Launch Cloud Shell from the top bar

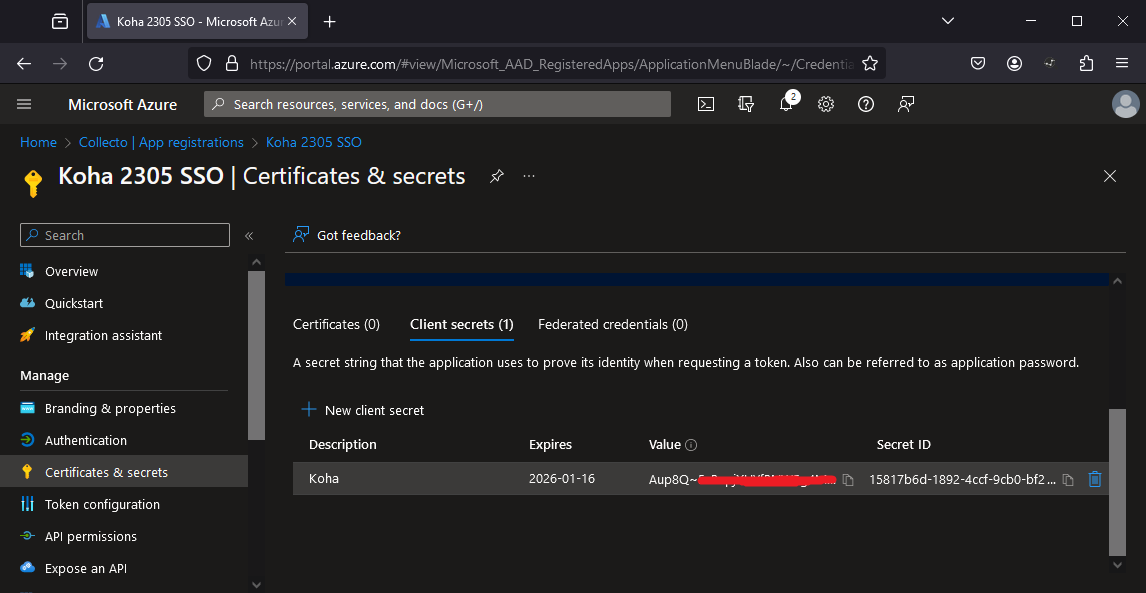[x=705, y=105]
